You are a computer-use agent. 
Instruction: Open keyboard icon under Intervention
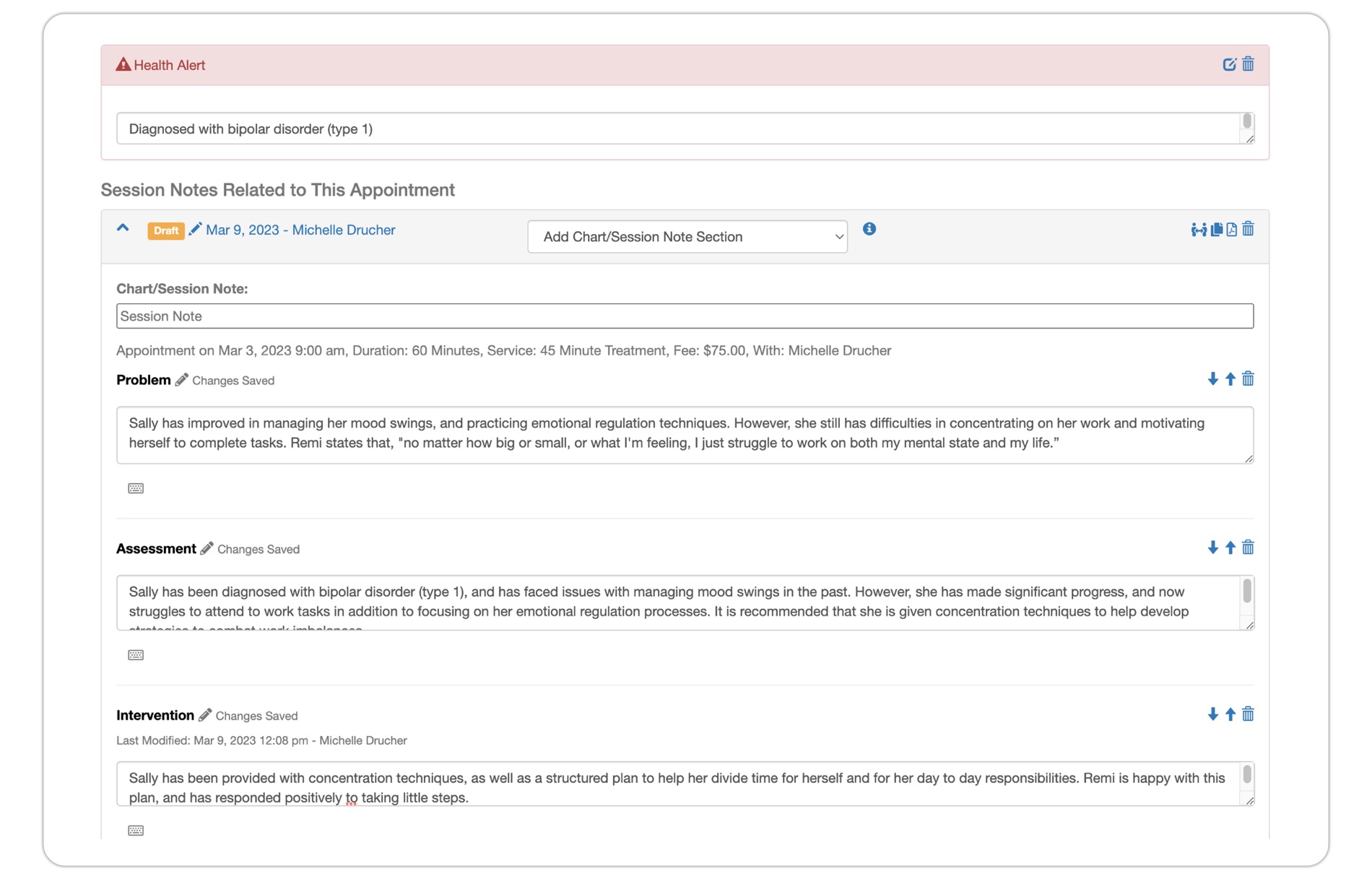[x=136, y=831]
